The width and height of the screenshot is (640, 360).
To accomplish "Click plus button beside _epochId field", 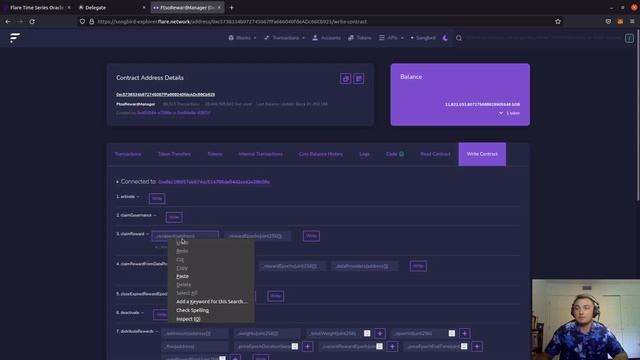I will pyautogui.click(x=464, y=333).
